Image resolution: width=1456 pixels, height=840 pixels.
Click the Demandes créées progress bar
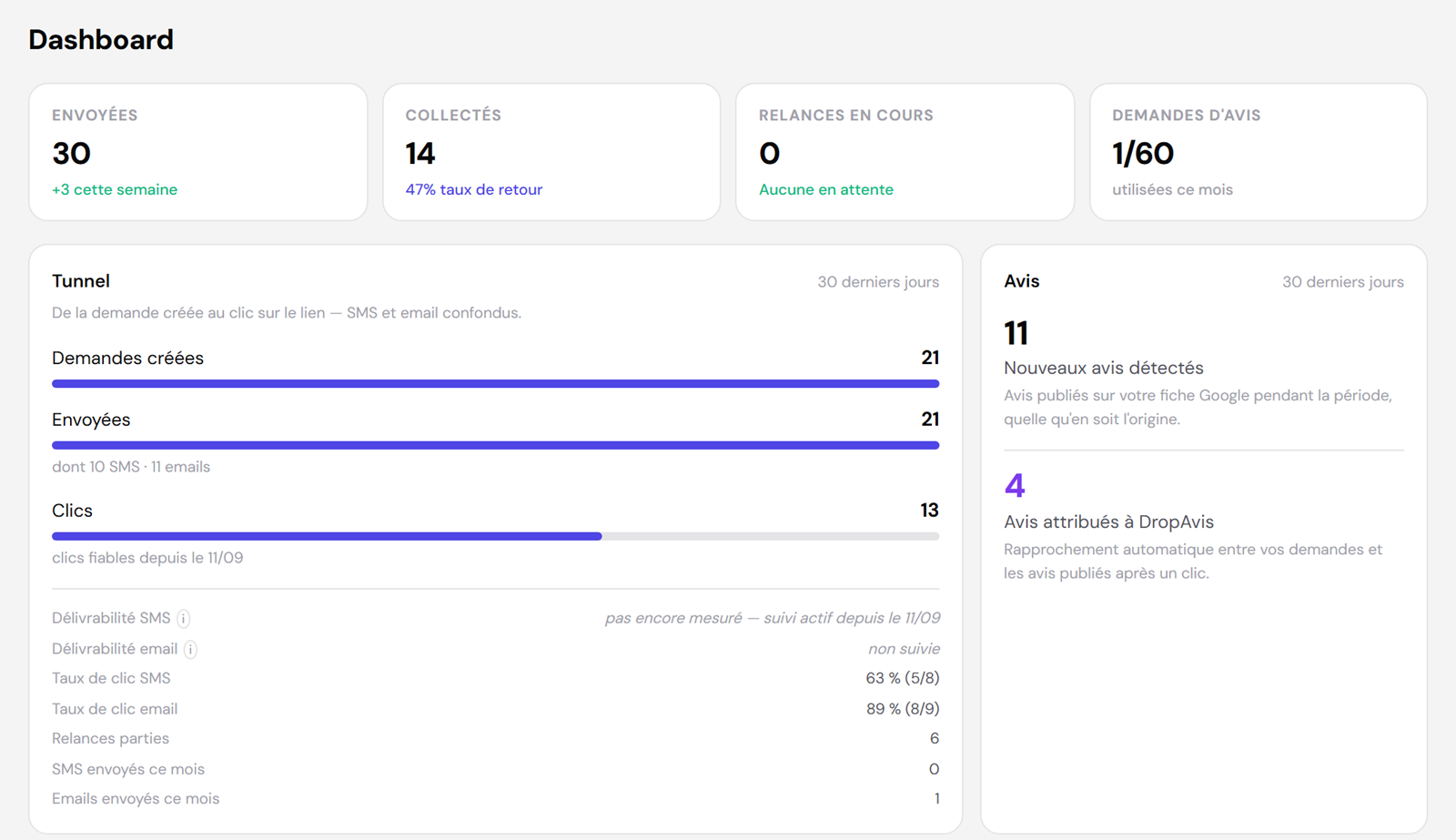(495, 384)
